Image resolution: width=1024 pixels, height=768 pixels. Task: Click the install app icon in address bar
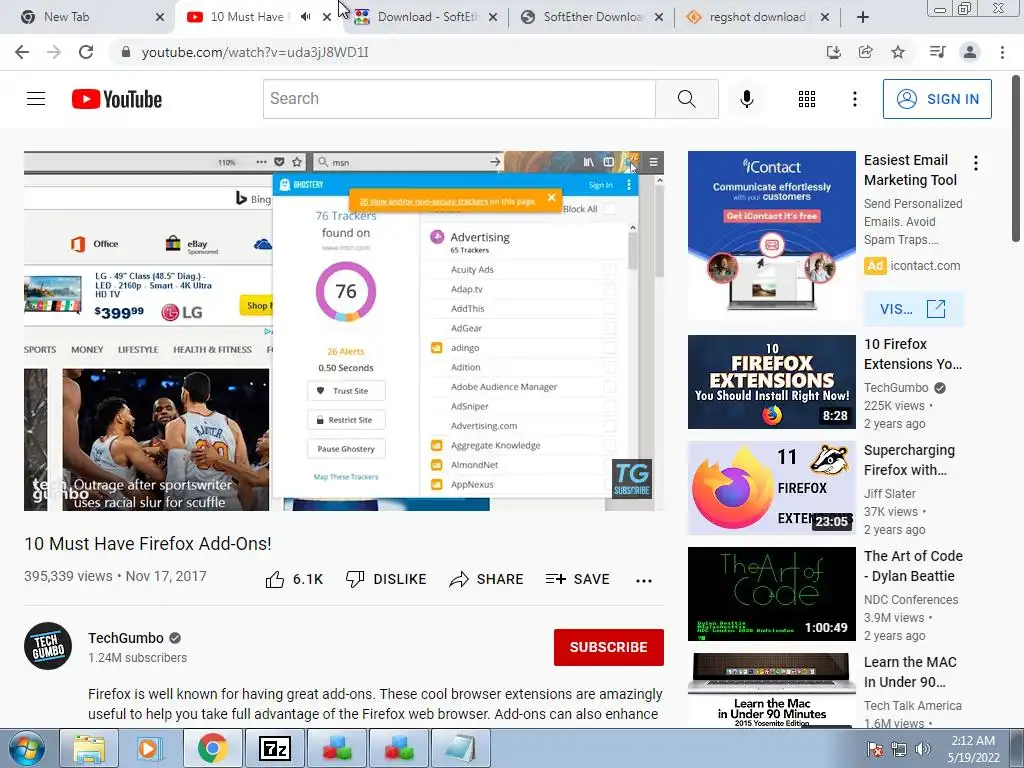point(833,52)
